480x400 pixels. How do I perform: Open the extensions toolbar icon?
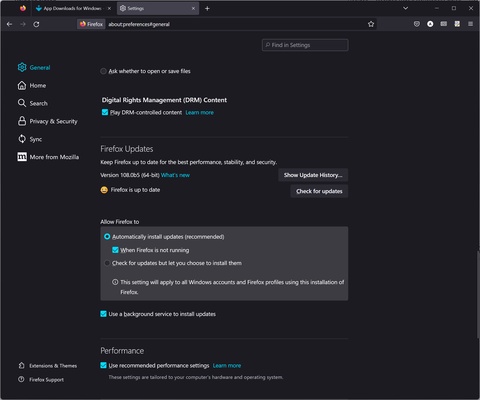click(457, 24)
